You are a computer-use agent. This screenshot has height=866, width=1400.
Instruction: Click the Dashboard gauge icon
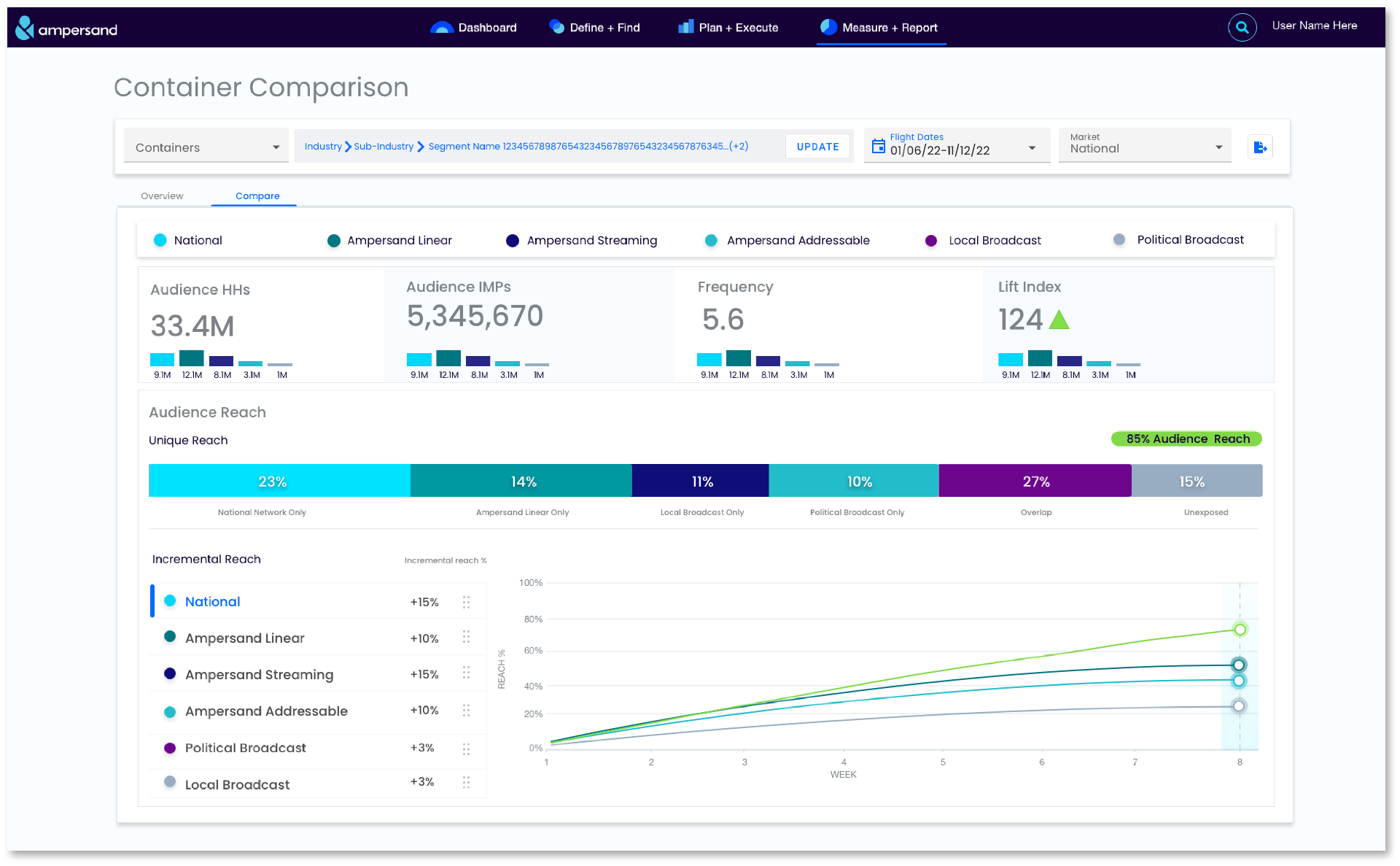coord(442,28)
